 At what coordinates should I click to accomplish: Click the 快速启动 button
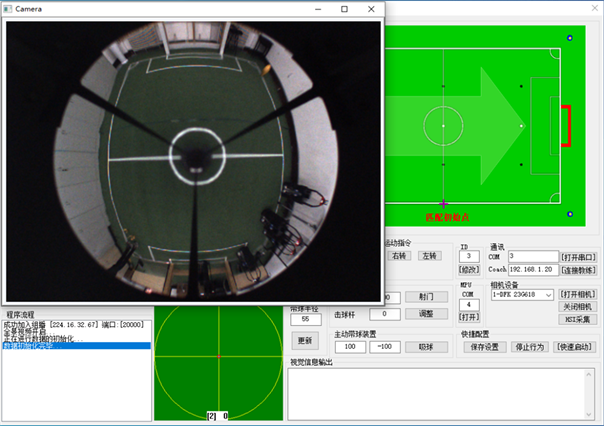576,347
